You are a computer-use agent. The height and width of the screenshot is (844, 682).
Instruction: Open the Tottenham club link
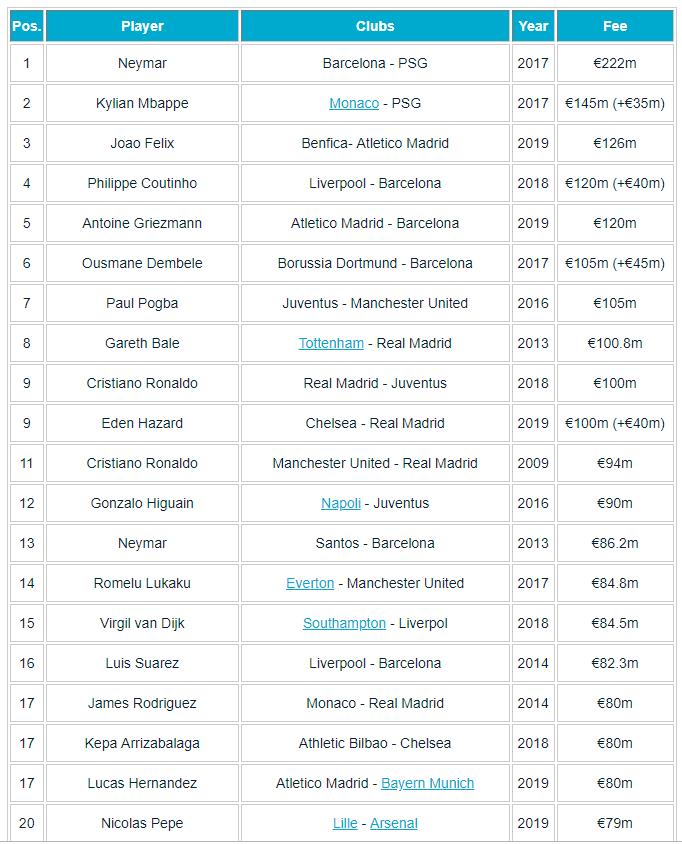pyautogui.click(x=331, y=343)
